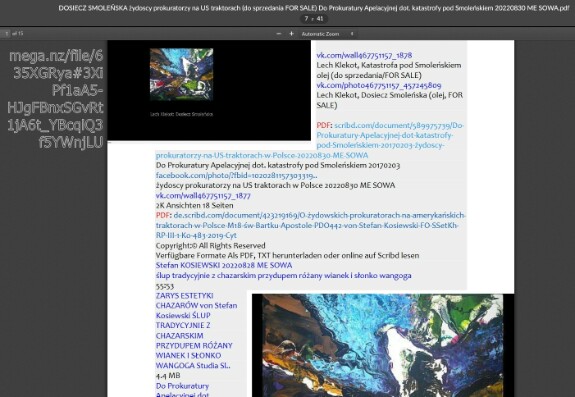The height and width of the screenshot is (397, 575).
Task: Click the zoom out minus button
Action: click(x=279, y=34)
